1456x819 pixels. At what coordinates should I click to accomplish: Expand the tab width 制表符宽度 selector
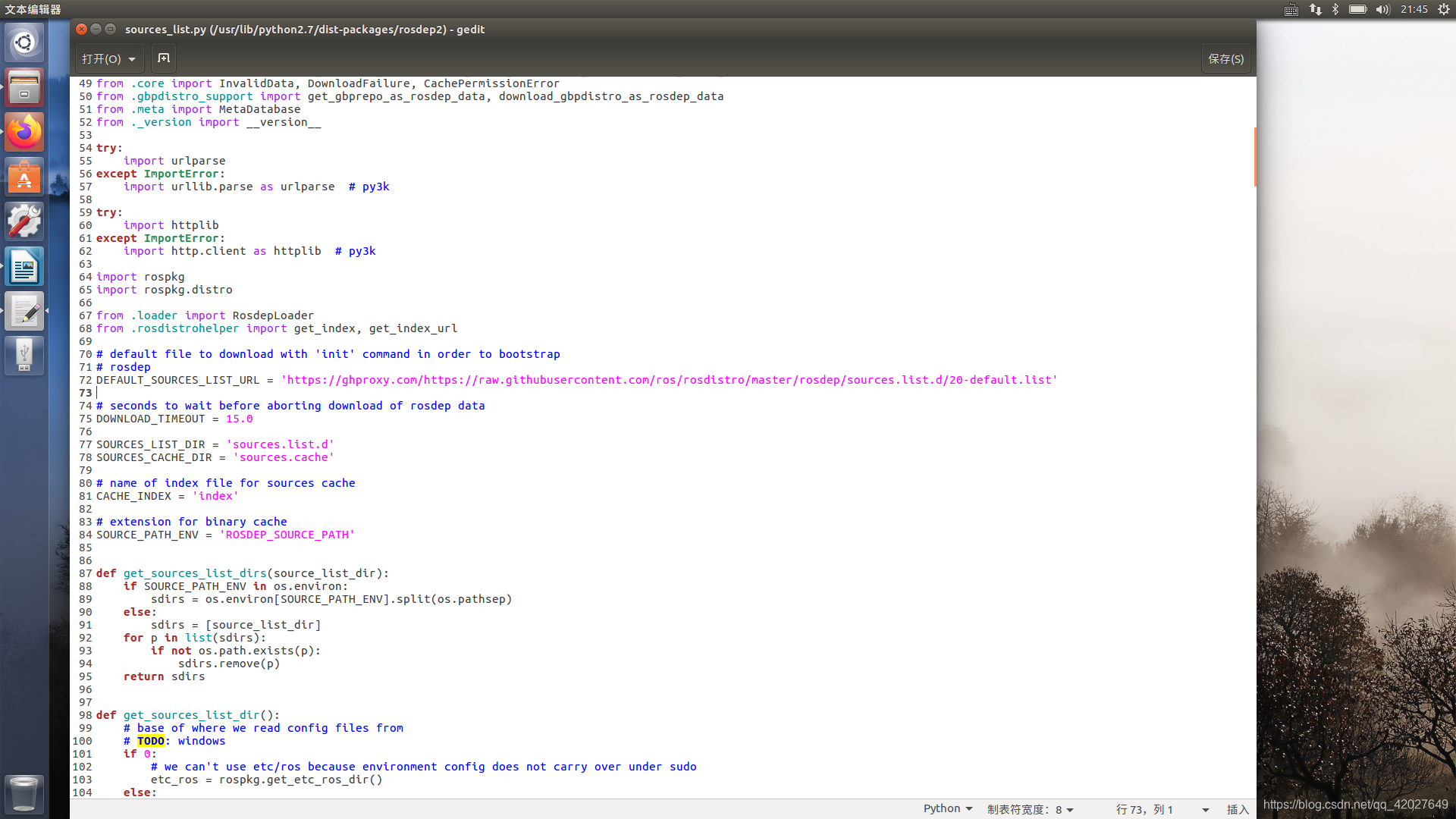[x=1030, y=809]
